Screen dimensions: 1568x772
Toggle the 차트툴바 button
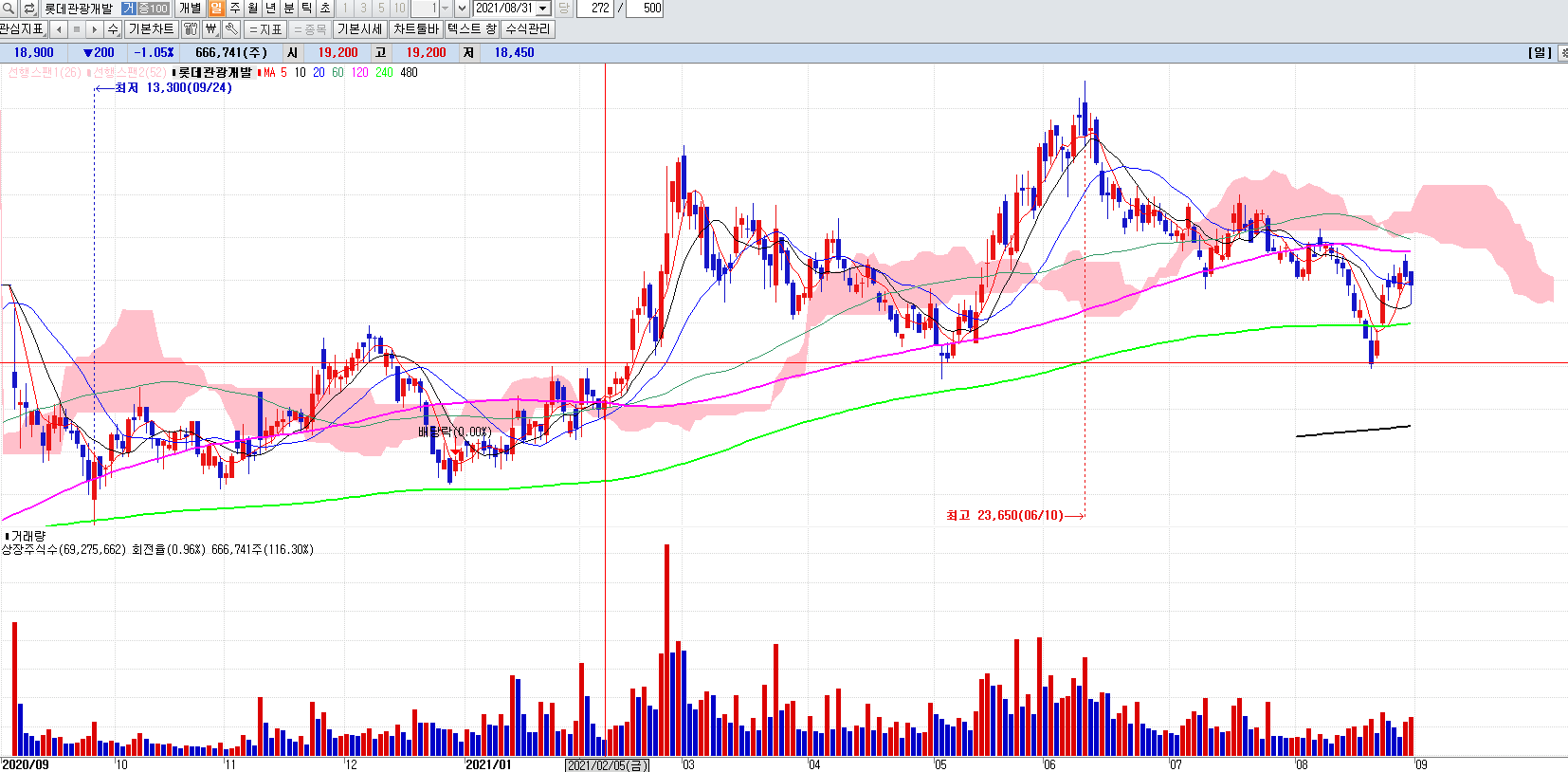(x=416, y=29)
